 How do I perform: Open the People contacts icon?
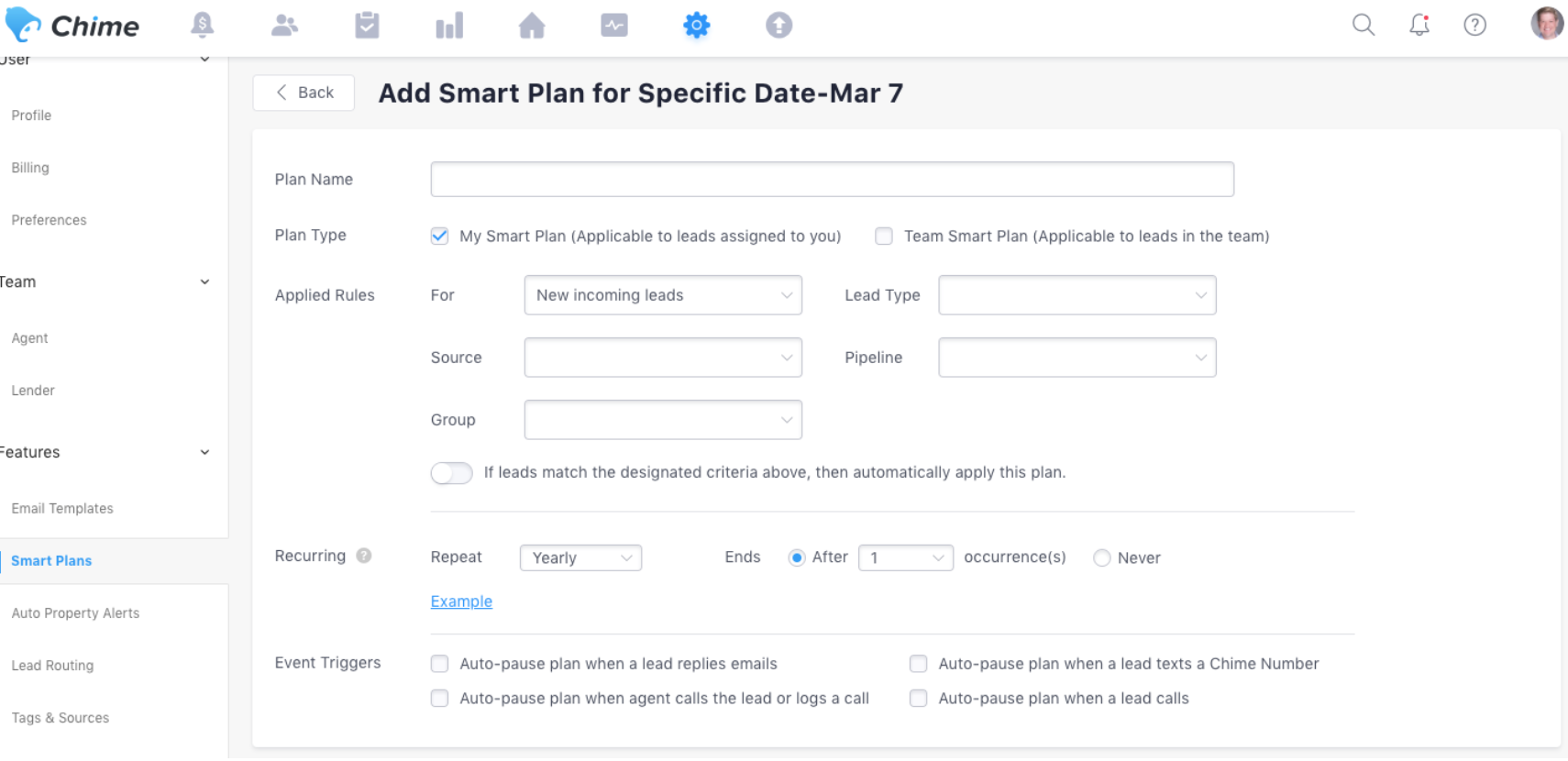(284, 25)
